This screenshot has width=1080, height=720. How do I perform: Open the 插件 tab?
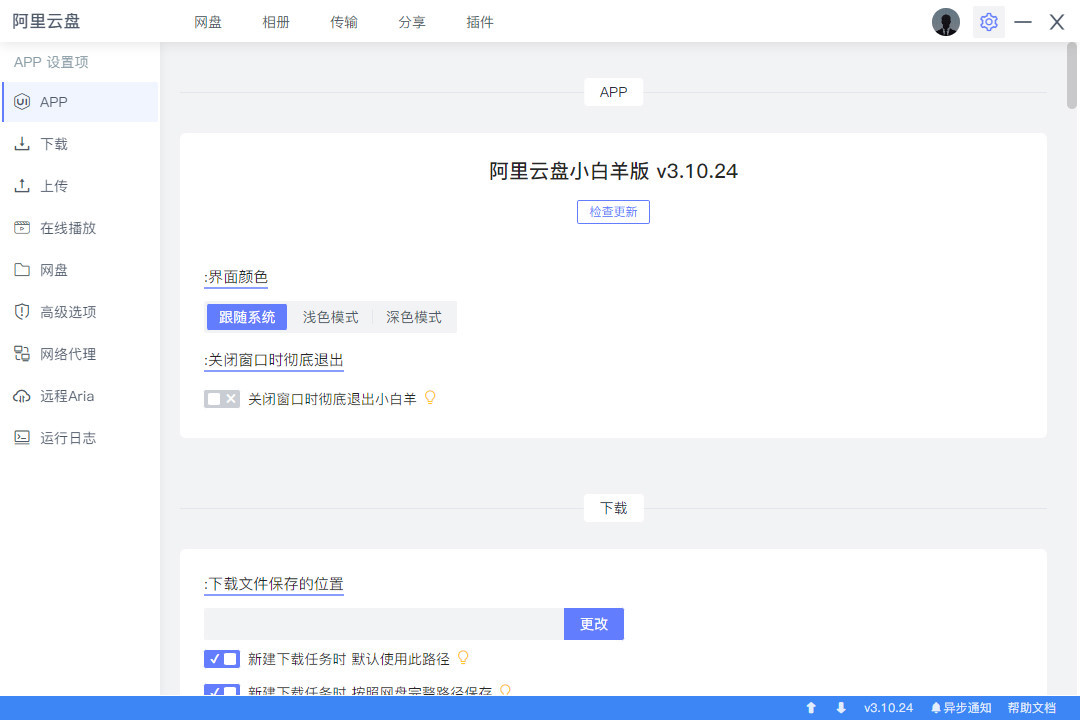(x=480, y=22)
